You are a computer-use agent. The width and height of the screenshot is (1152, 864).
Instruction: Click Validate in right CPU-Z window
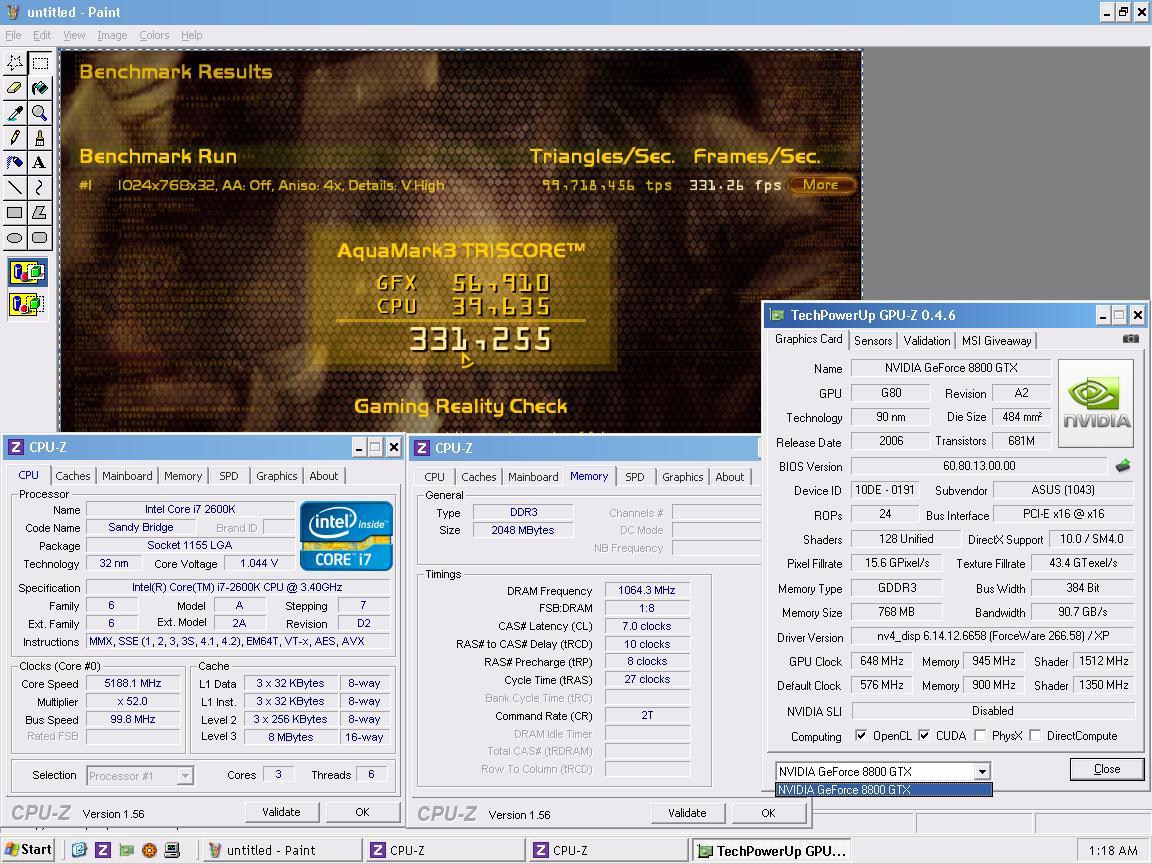[687, 813]
